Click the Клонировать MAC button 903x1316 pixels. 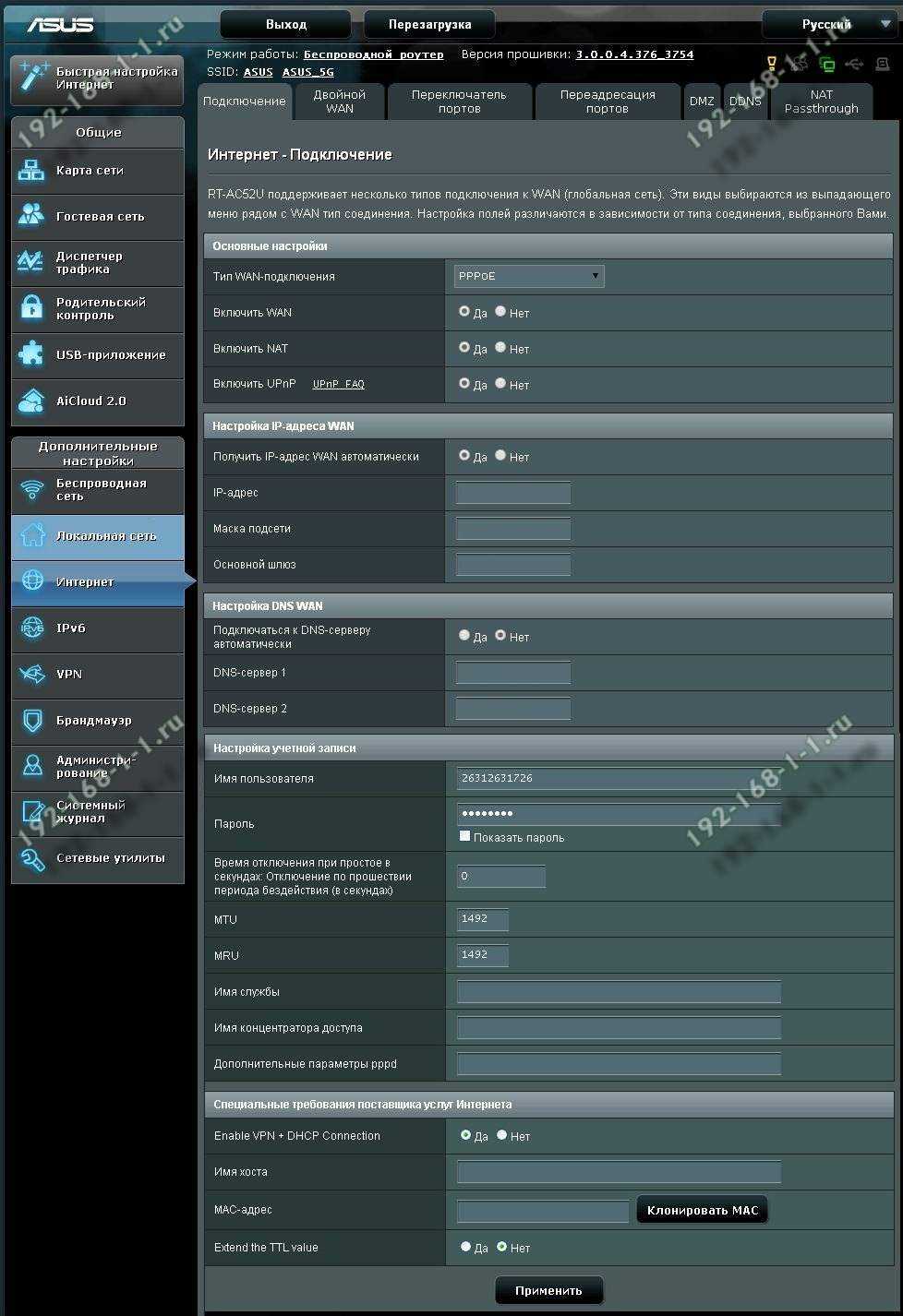click(x=702, y=1210)
